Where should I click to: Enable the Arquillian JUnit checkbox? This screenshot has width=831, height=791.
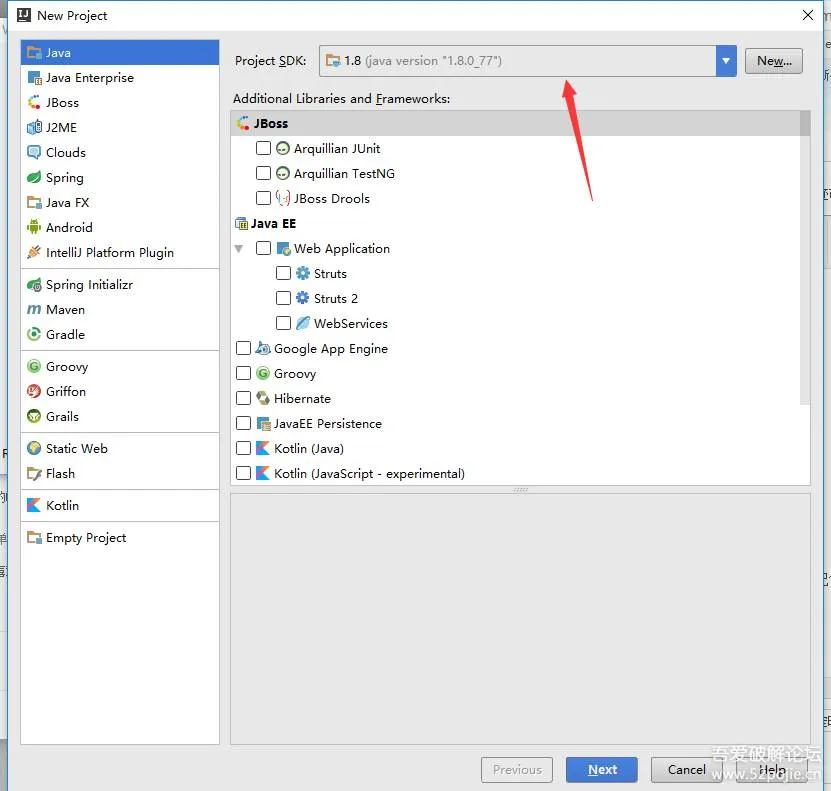263,148
